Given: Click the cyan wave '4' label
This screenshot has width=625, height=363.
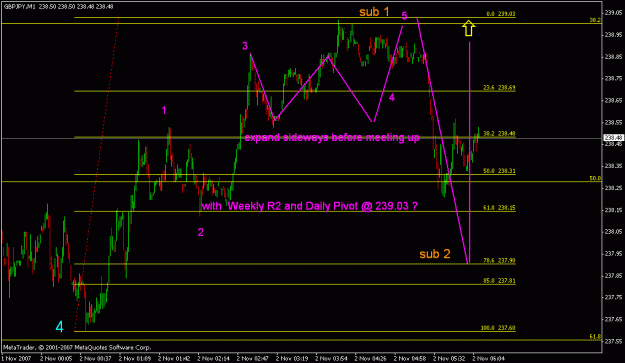Looking at the screenshot, I should (59, 327).
